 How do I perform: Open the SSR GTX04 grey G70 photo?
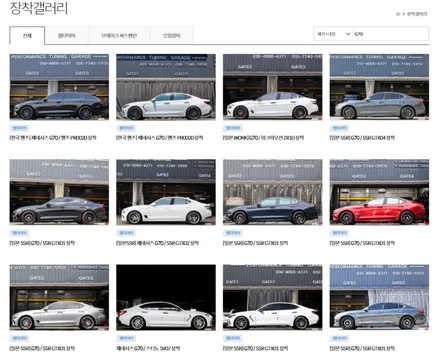tap(379, 87)
